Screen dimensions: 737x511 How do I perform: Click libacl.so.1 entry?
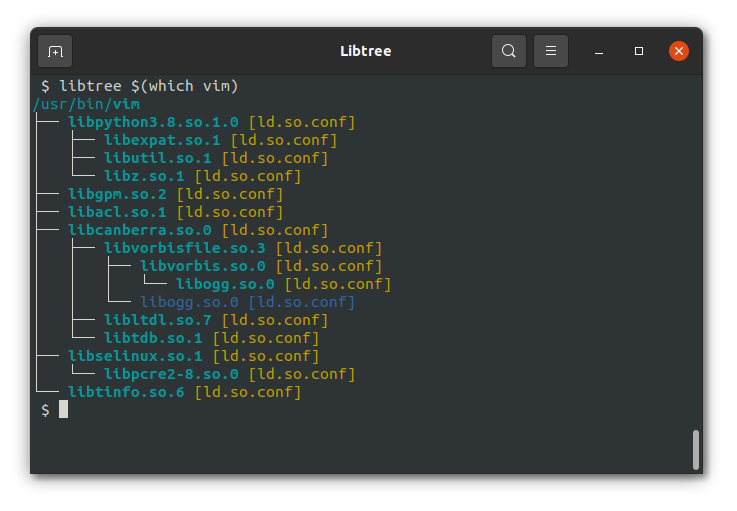pyautogui.click(x=117, y=212)
